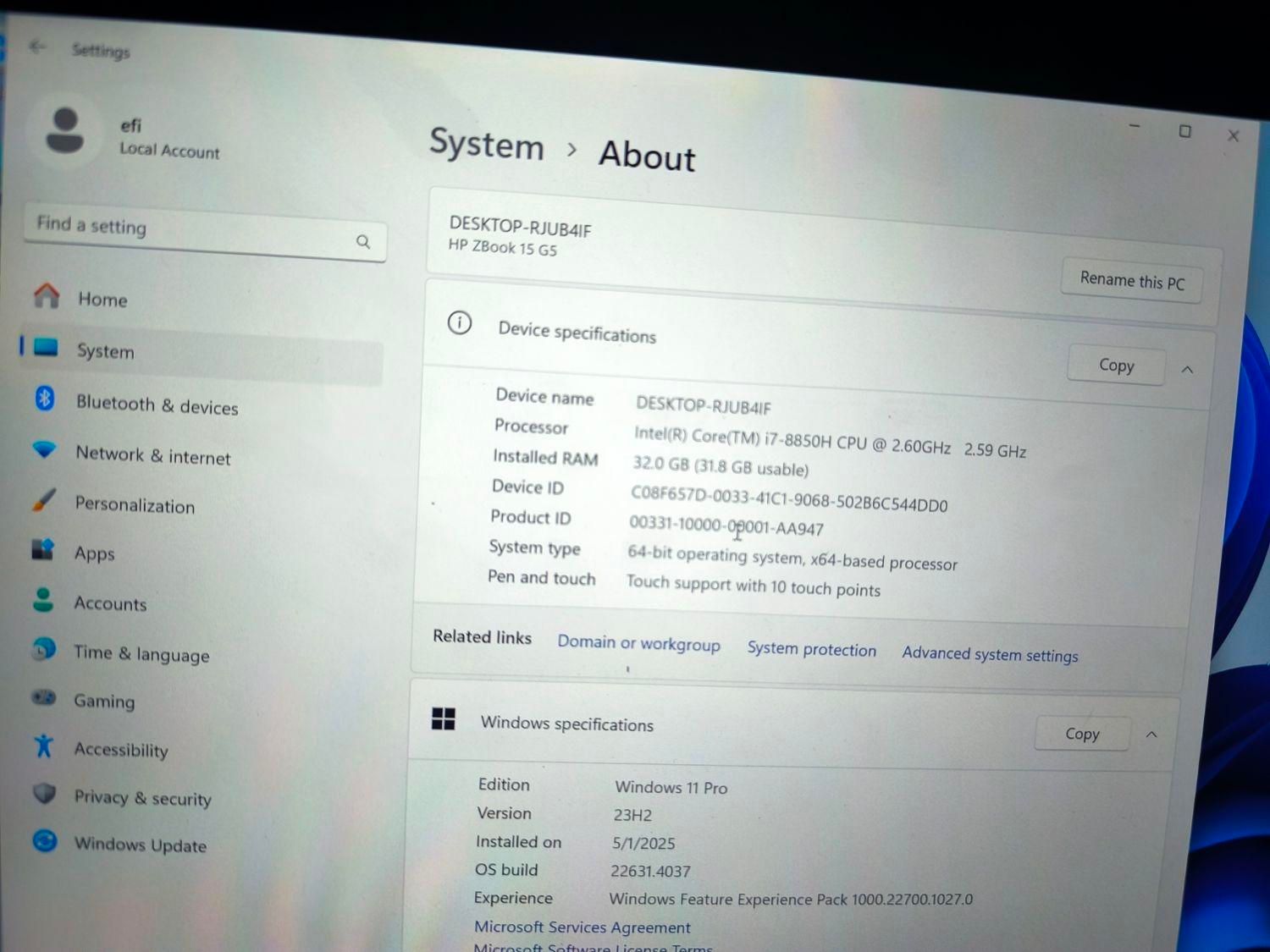Minimize the Settings window
This screenshot has width=1270, height=952.
1135,126
